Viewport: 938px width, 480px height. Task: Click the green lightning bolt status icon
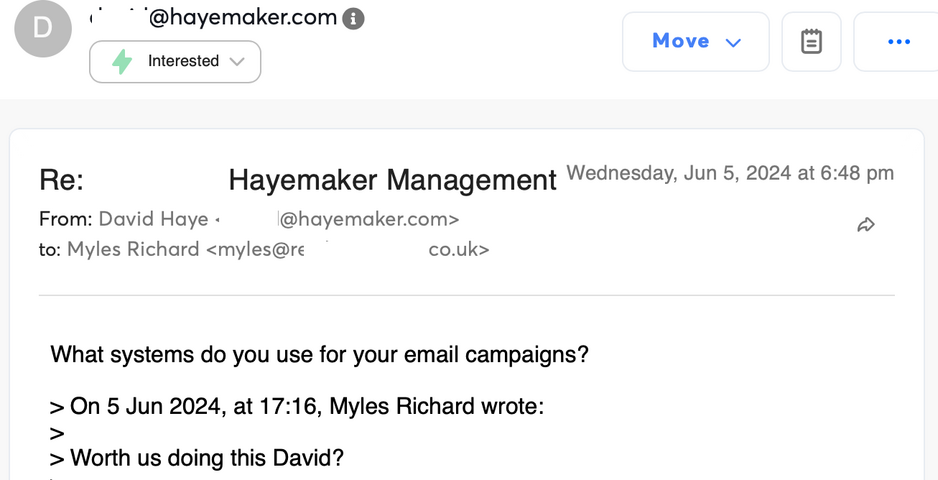point(122,61)
